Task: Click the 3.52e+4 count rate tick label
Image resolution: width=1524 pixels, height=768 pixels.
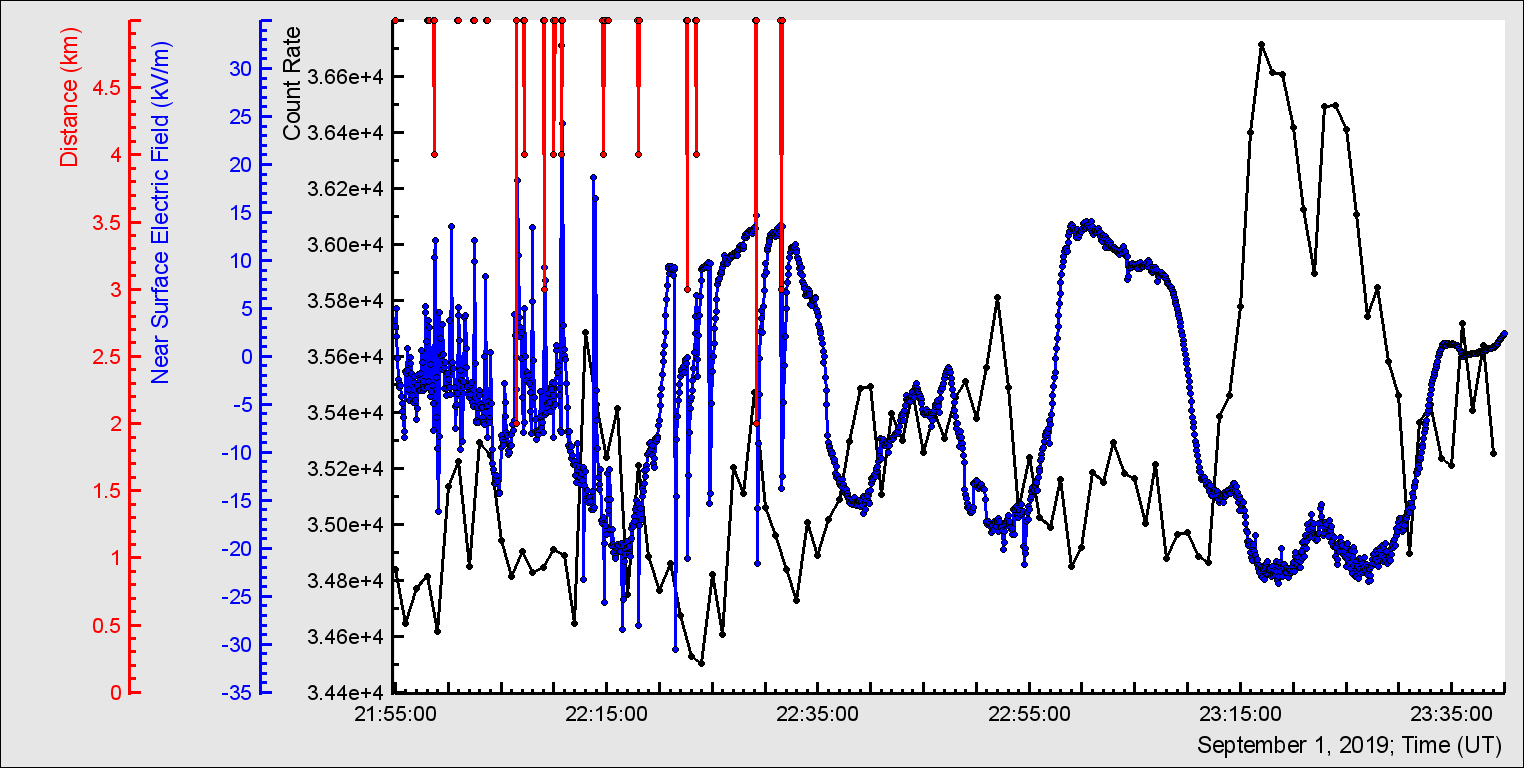Action: (344, 469)
